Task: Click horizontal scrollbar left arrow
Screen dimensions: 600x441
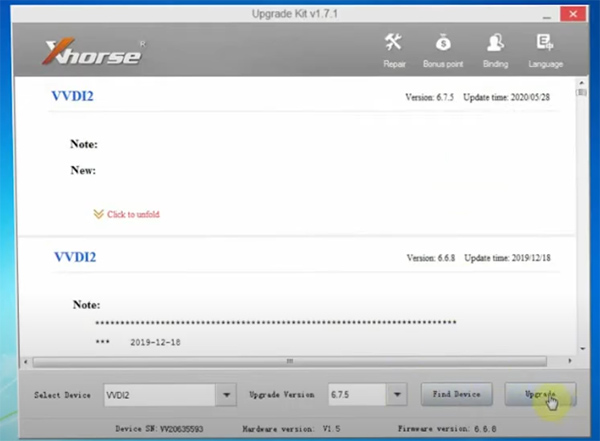Action: [x=26, y=361]
